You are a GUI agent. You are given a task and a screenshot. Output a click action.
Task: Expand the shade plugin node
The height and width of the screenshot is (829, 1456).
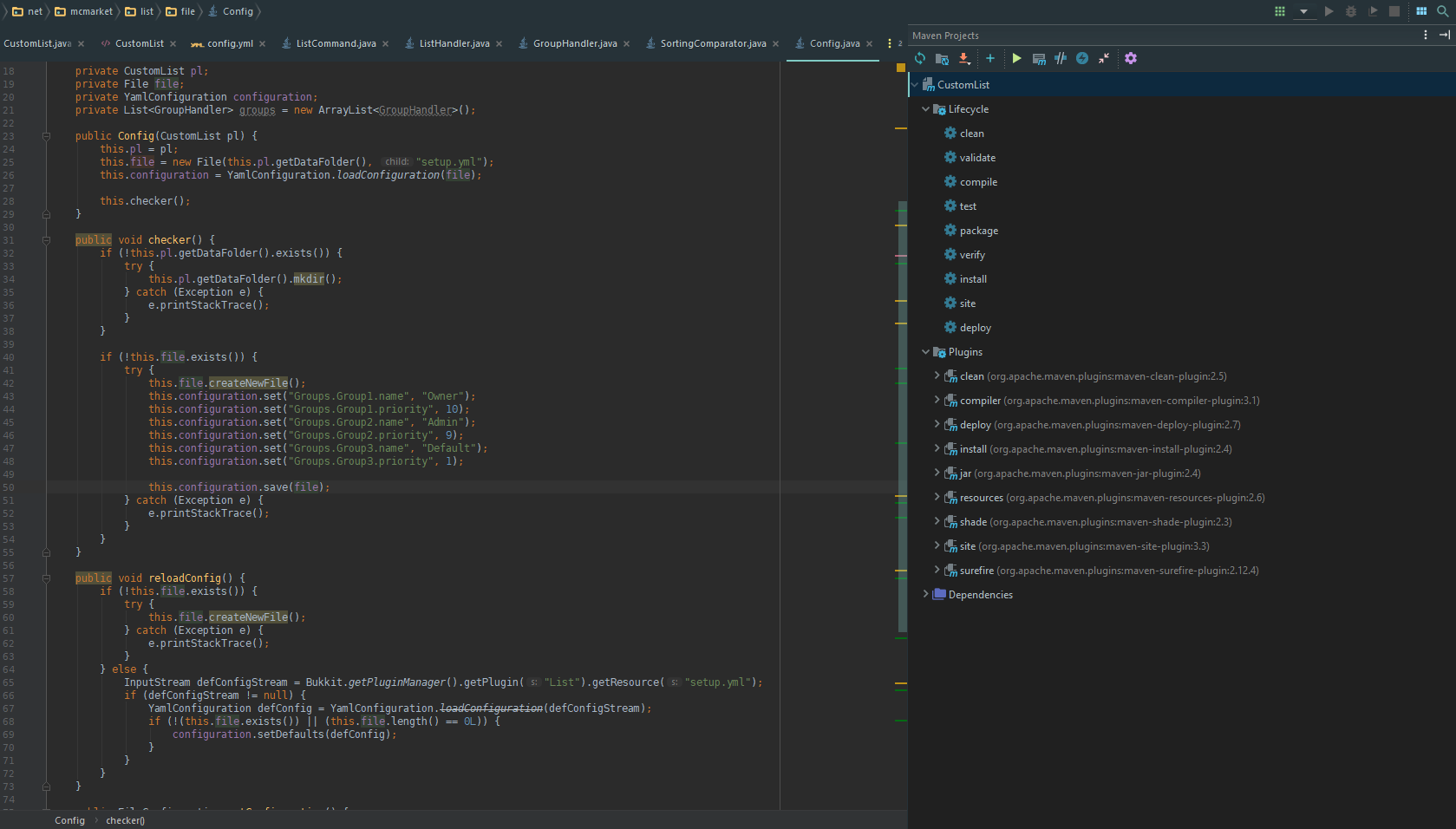937,521
